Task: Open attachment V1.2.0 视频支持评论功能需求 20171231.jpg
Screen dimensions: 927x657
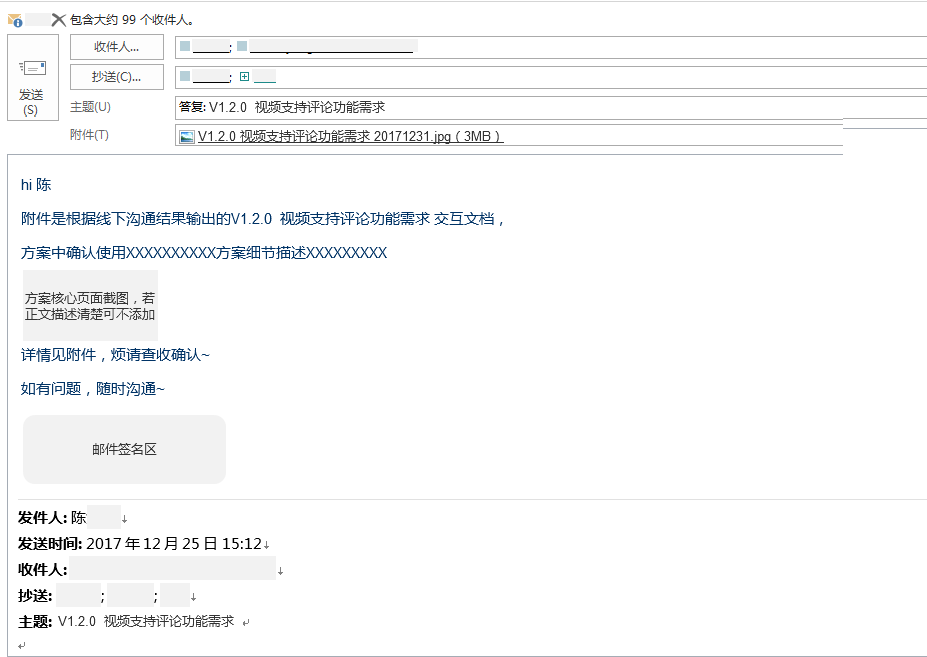Action: pyautogui.click(x=350, y=137)
